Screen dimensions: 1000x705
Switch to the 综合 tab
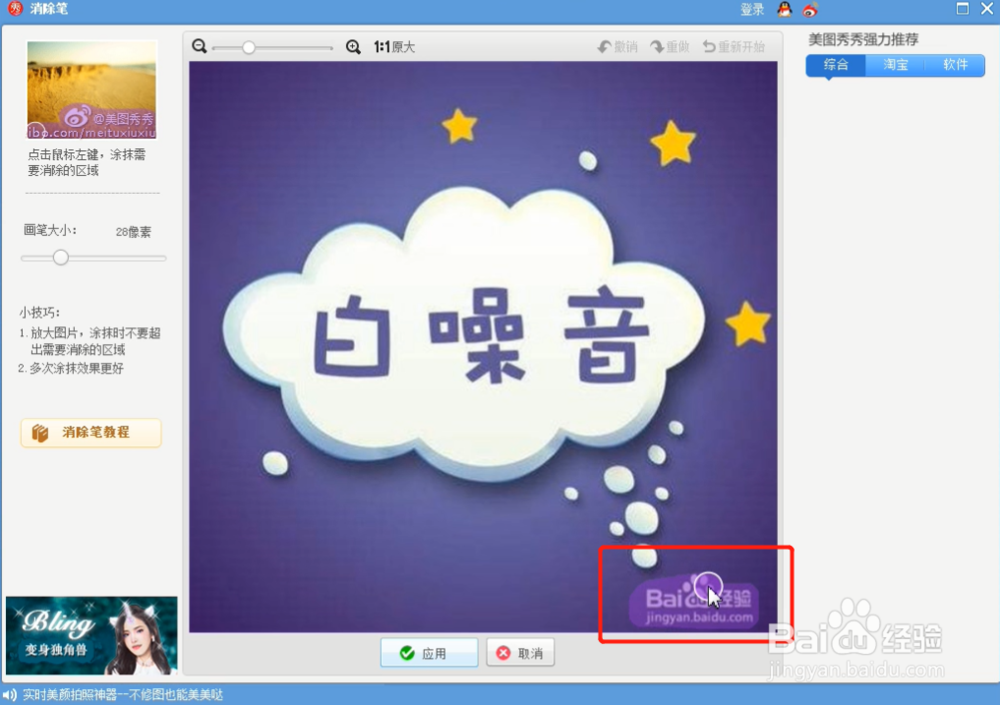(x=835, y=65)
